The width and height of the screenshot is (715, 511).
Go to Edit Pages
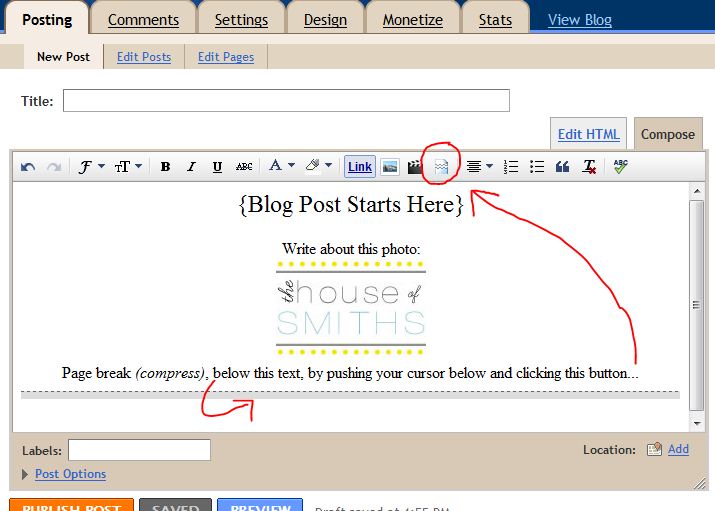click(x=226, y=57)
